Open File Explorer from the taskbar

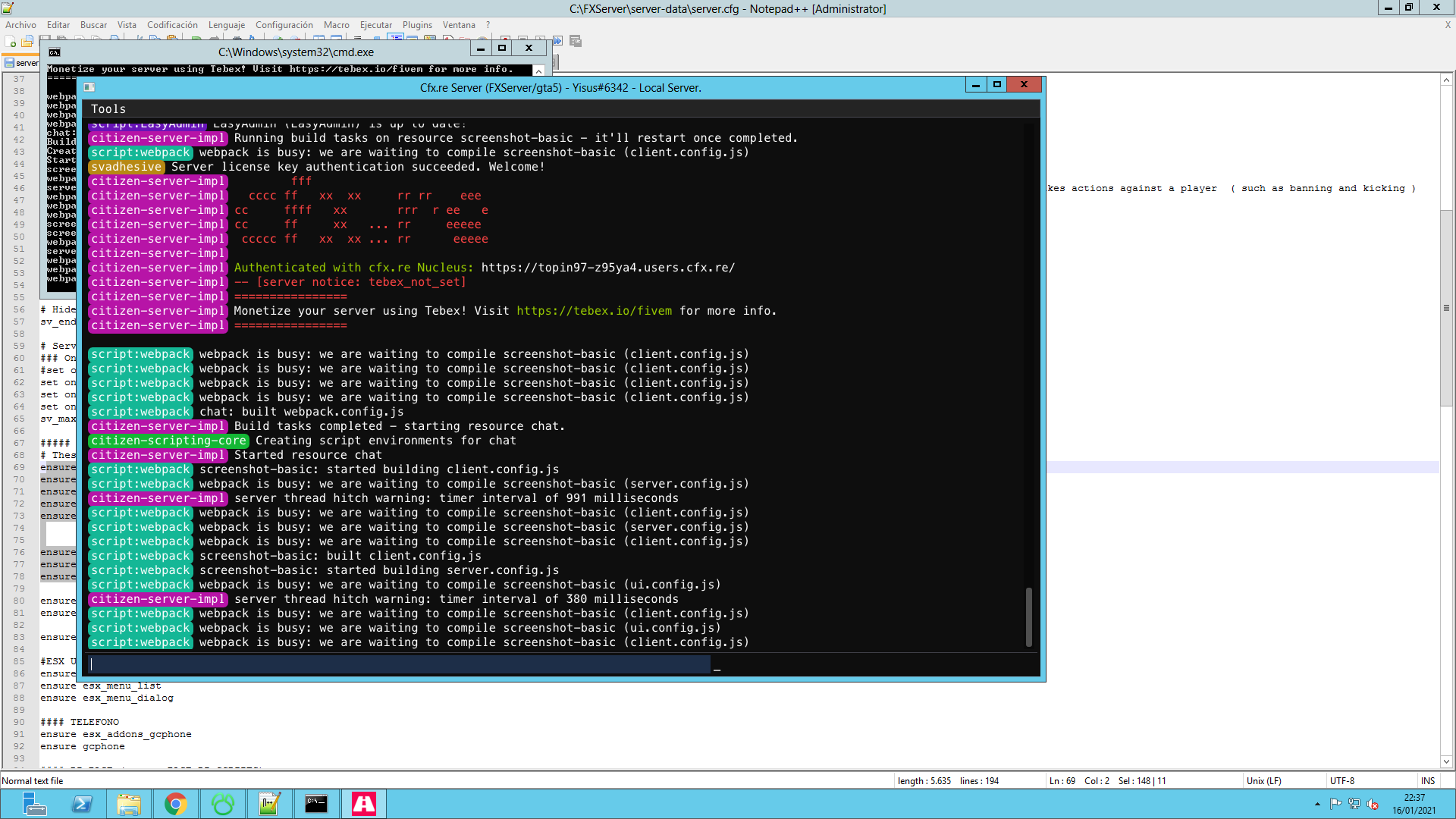pos(129,804)
